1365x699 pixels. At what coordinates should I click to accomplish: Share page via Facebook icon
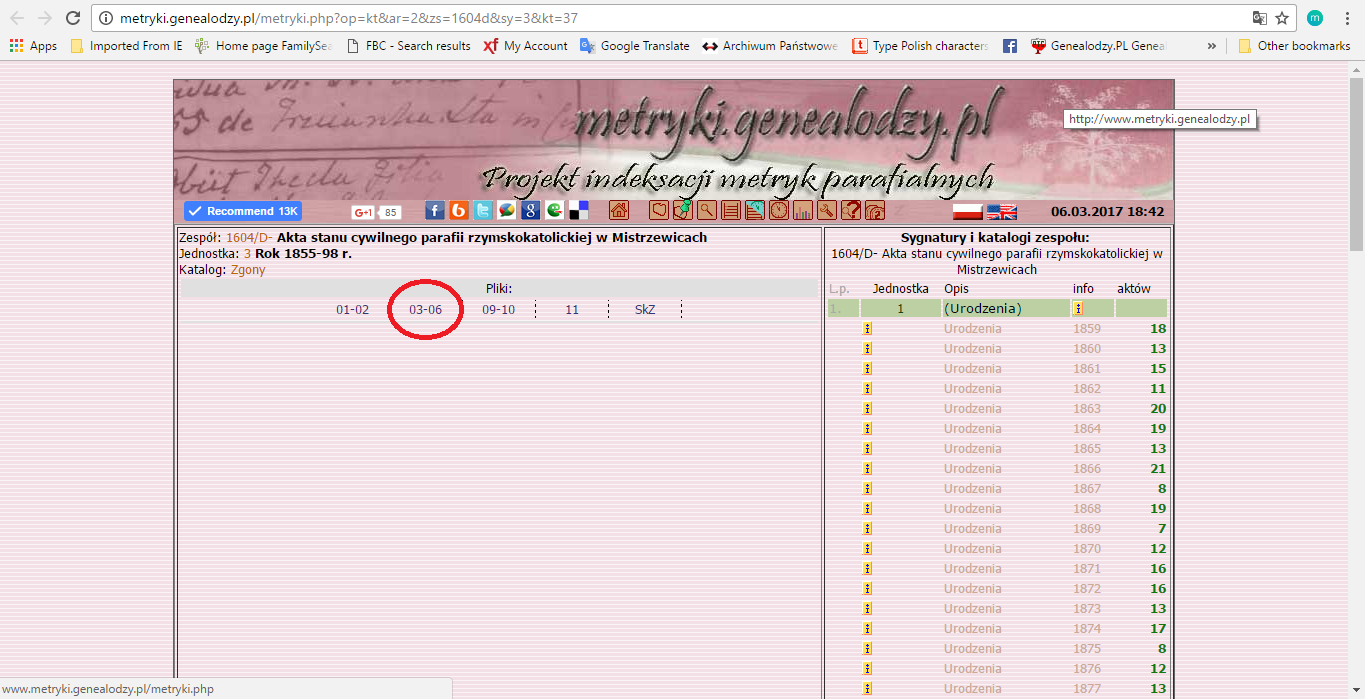tap(434, 210)
